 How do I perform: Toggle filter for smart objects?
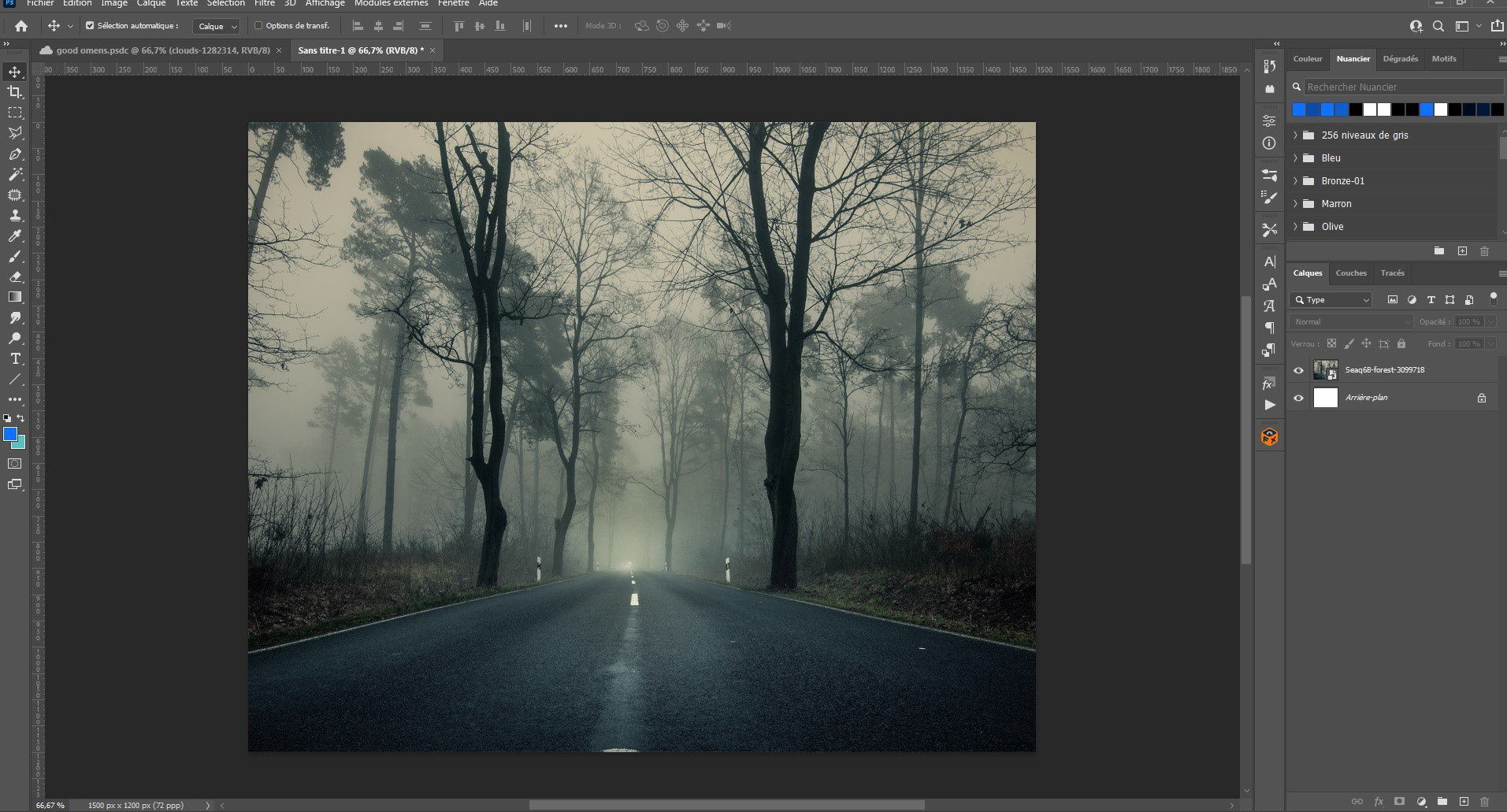click(1469, 299)
